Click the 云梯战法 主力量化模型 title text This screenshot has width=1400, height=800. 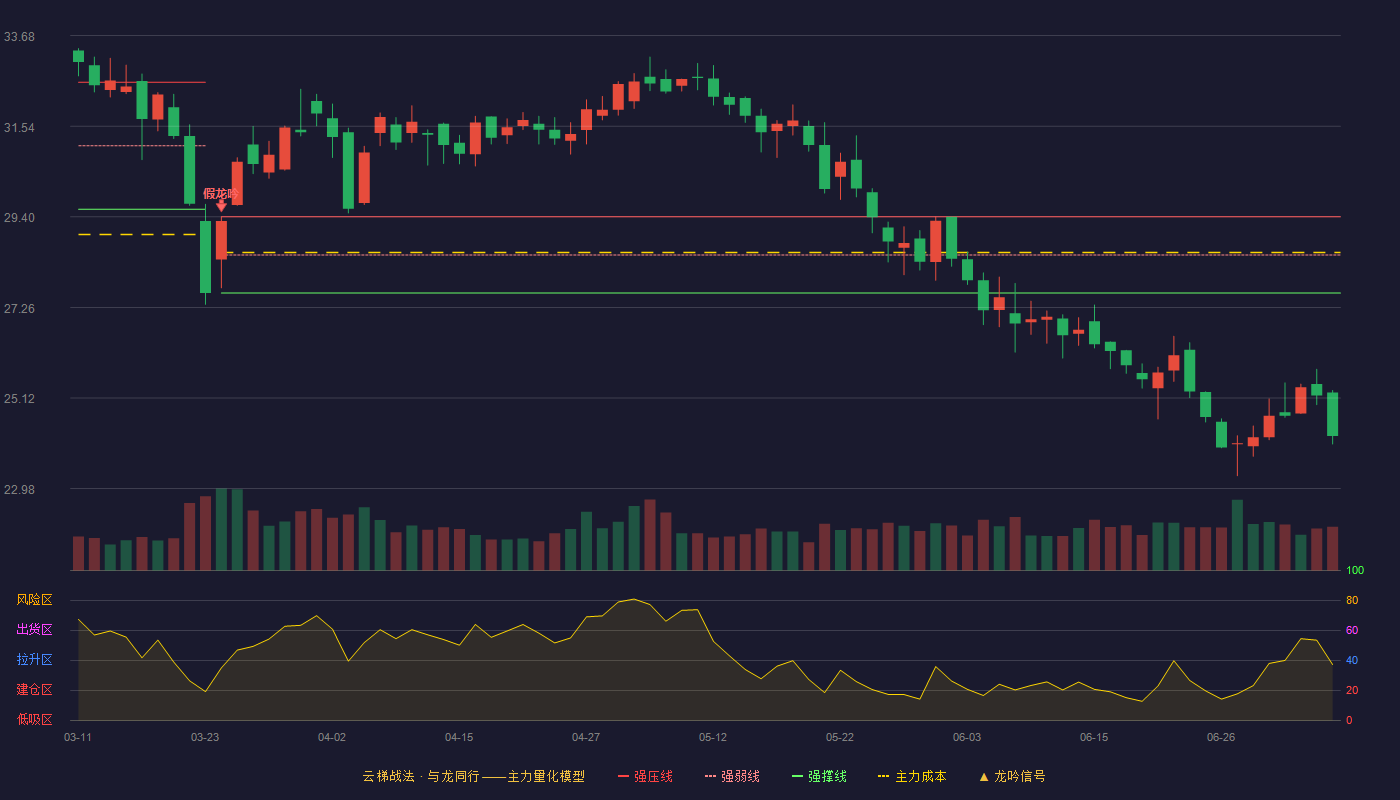point(474,776)
